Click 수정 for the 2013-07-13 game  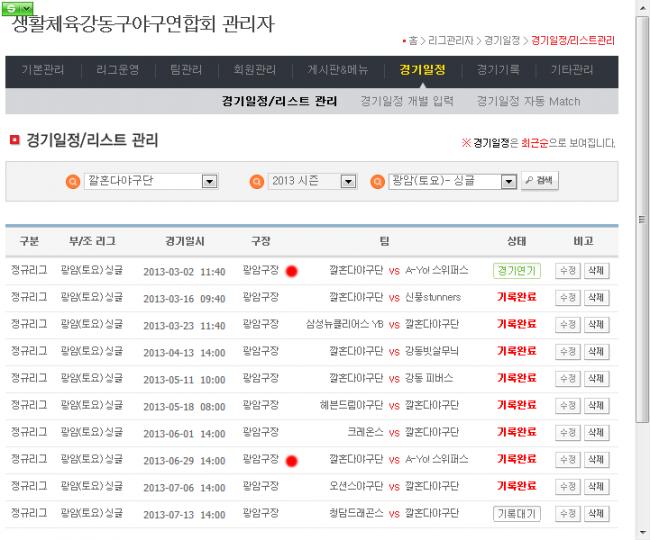pyautogui.click(x=568, y=514)
